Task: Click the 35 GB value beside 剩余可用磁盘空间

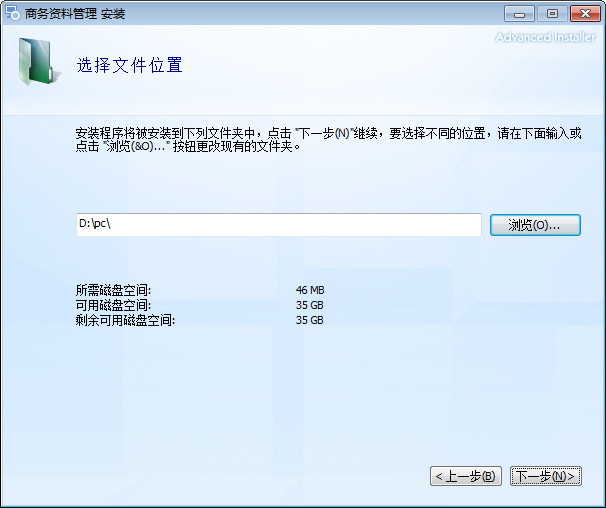Action: [310, 320]
